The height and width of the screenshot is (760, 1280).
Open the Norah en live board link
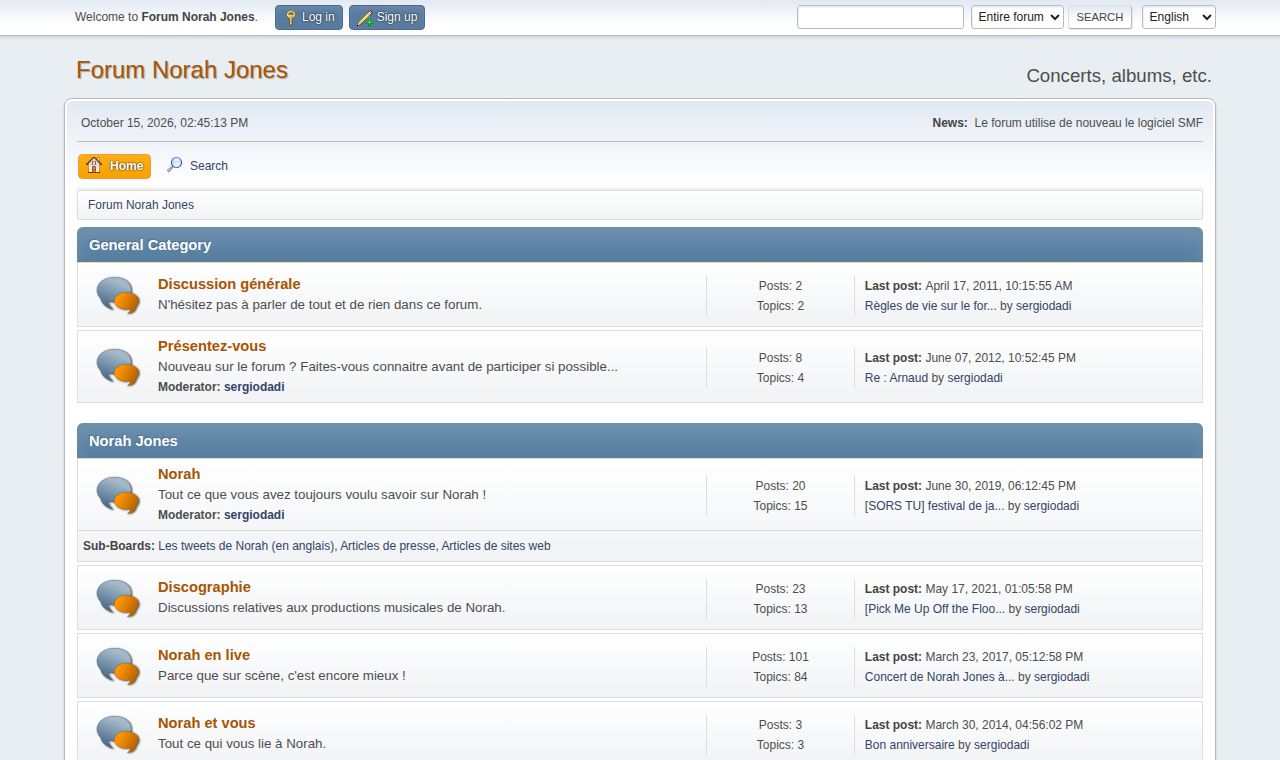(204, 655)
